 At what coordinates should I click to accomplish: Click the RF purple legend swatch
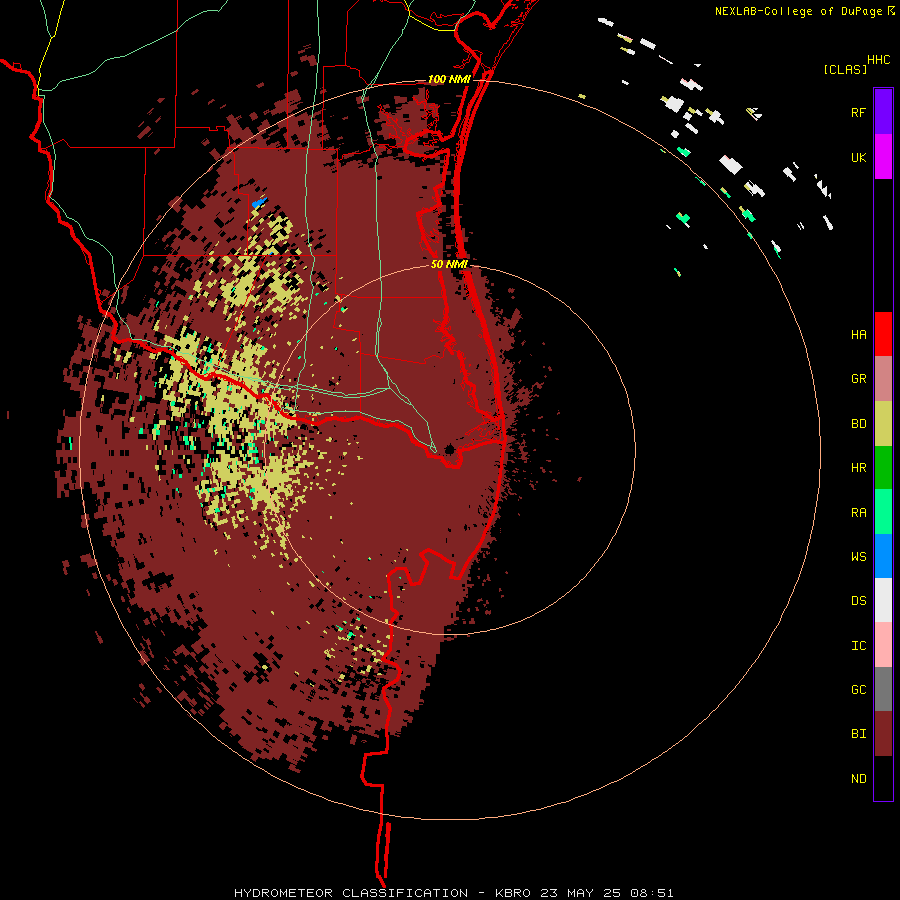(883, 112)
